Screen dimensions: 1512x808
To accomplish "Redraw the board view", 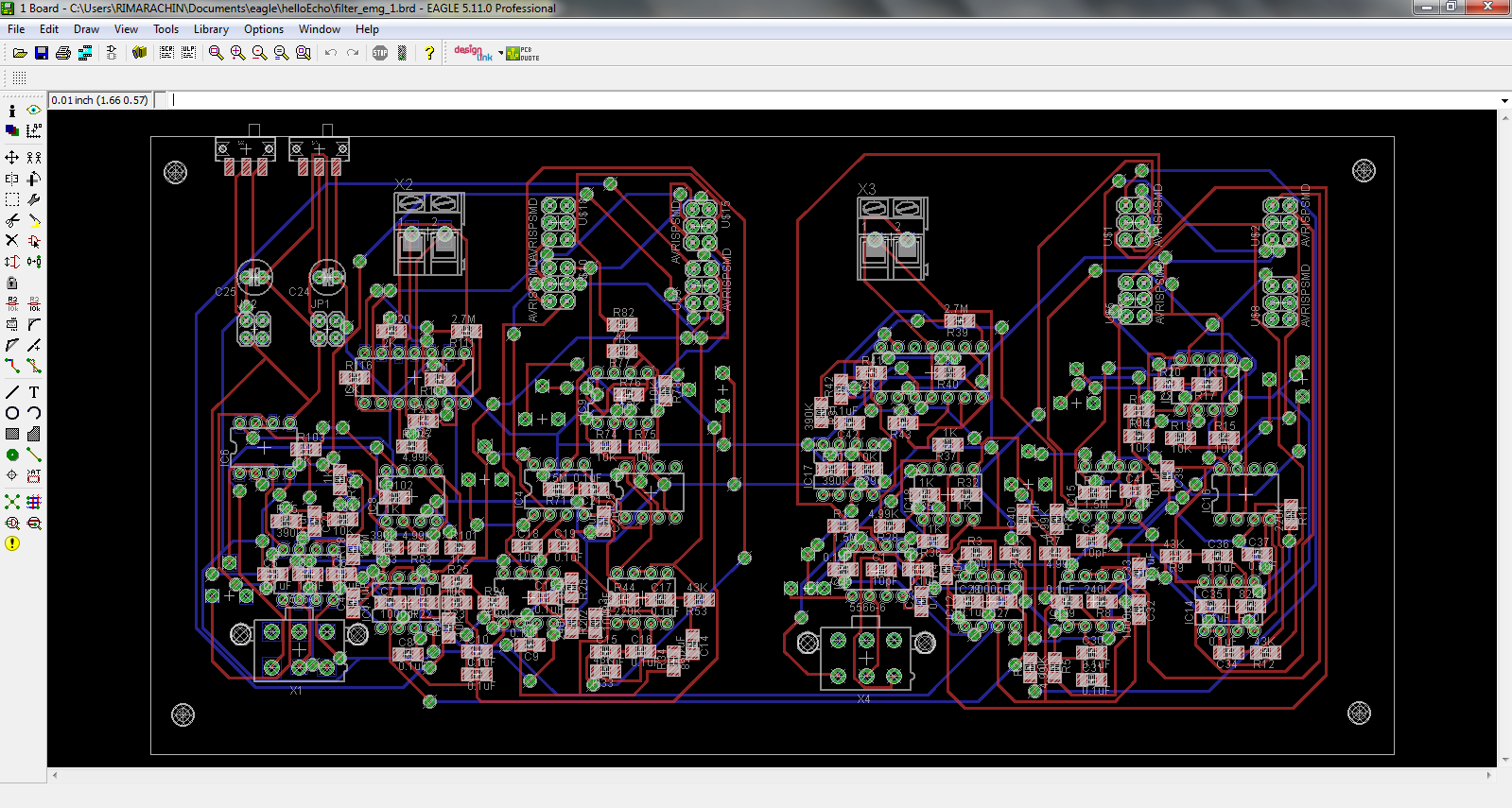I will [x=281, y=53].
